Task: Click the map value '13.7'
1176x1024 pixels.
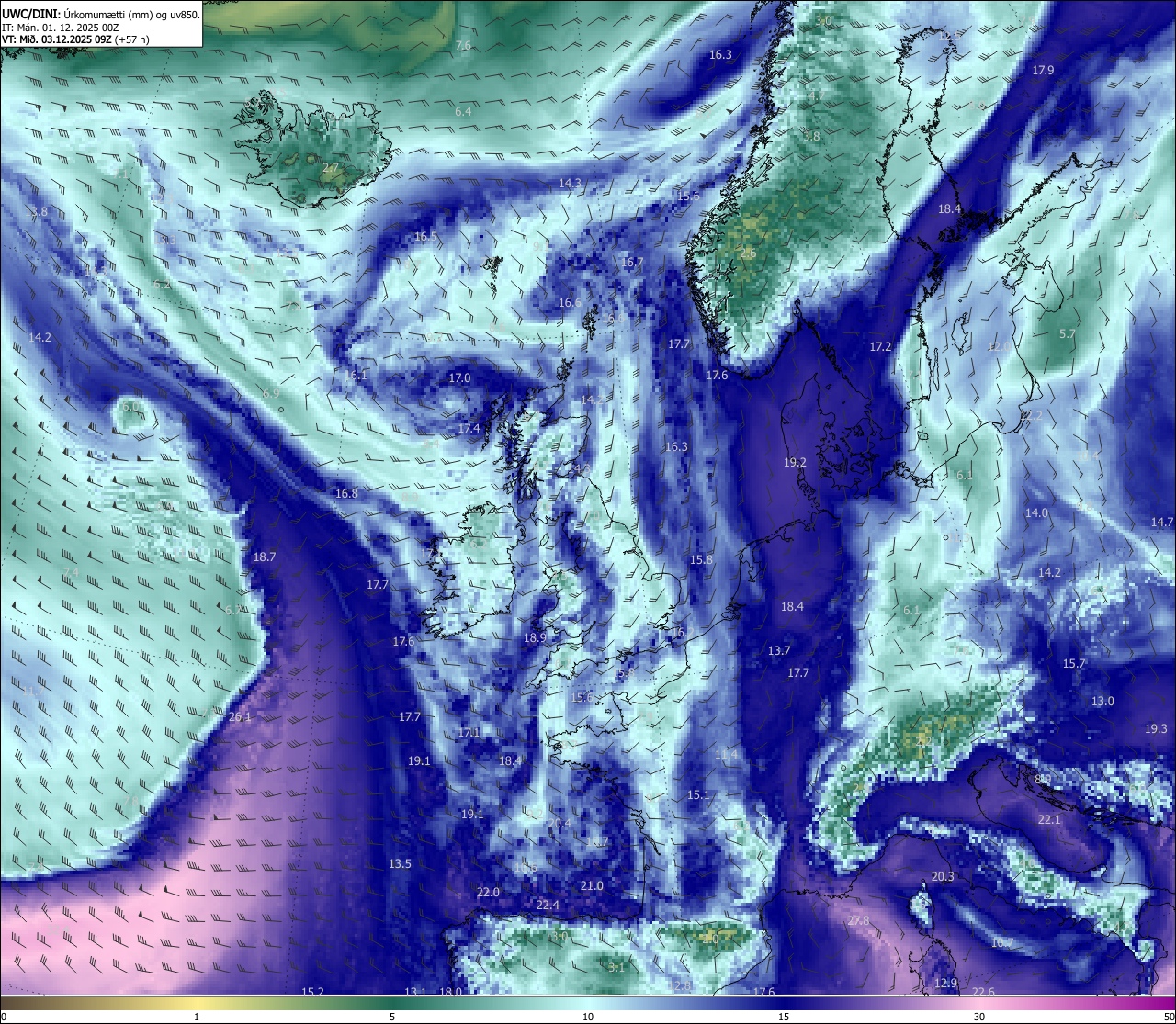Action: point(778,650)
